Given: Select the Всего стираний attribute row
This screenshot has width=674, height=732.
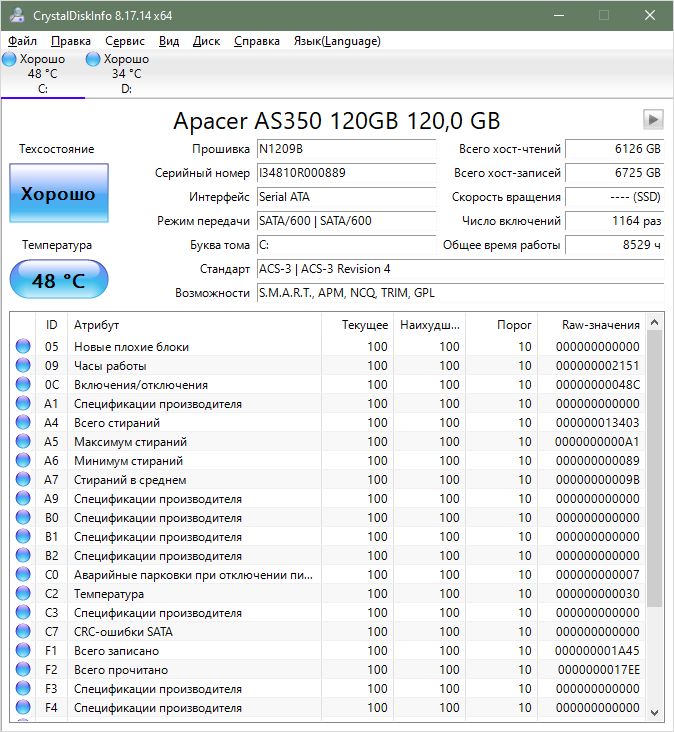Looking at the screenshot, I should 328,422.
